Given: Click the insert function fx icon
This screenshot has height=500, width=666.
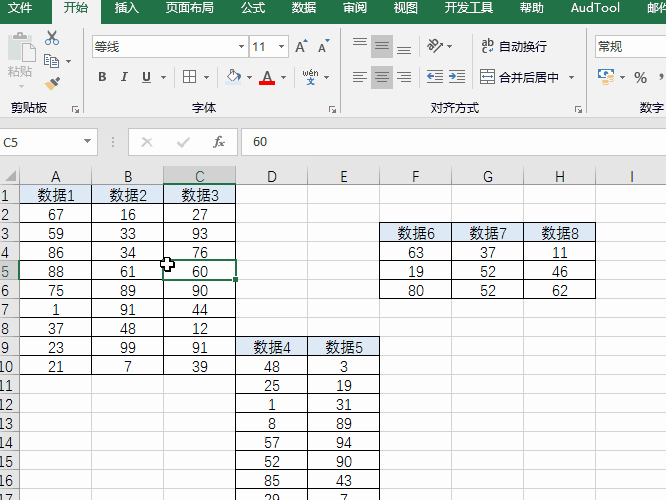Looking at the screenshot, I should click(x=219, y=142).
